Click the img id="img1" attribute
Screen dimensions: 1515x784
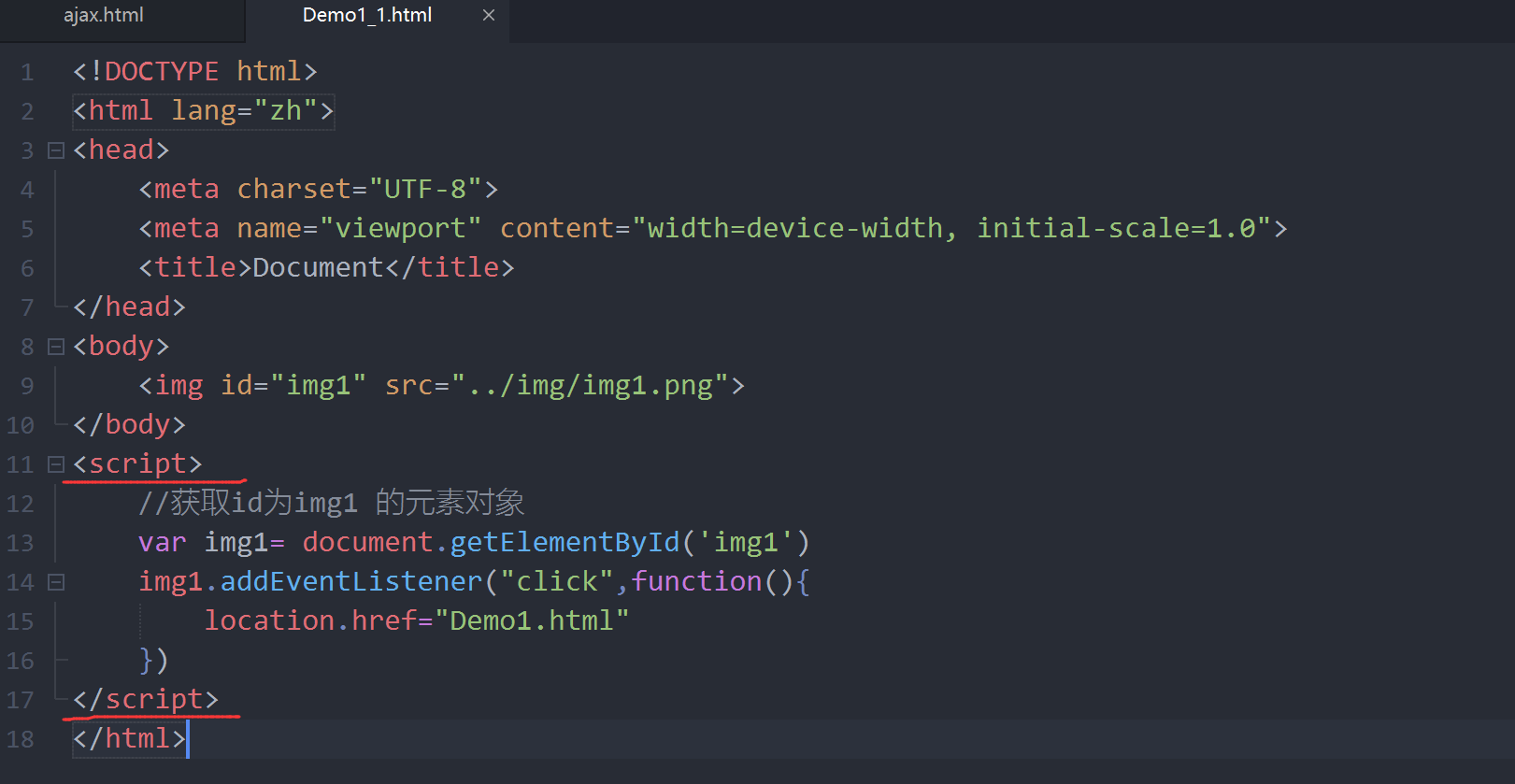293,385
